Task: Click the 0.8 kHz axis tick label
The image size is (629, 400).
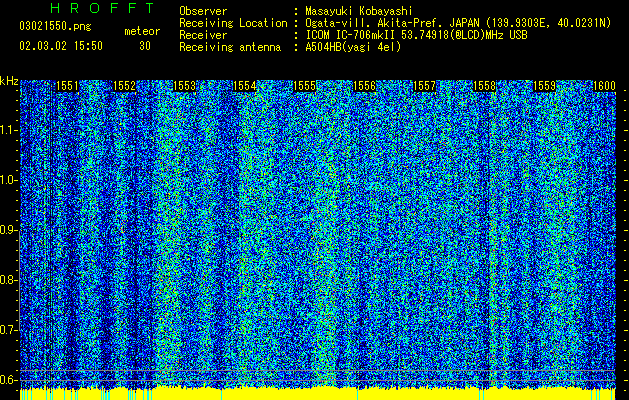Action: click(8, 280)
